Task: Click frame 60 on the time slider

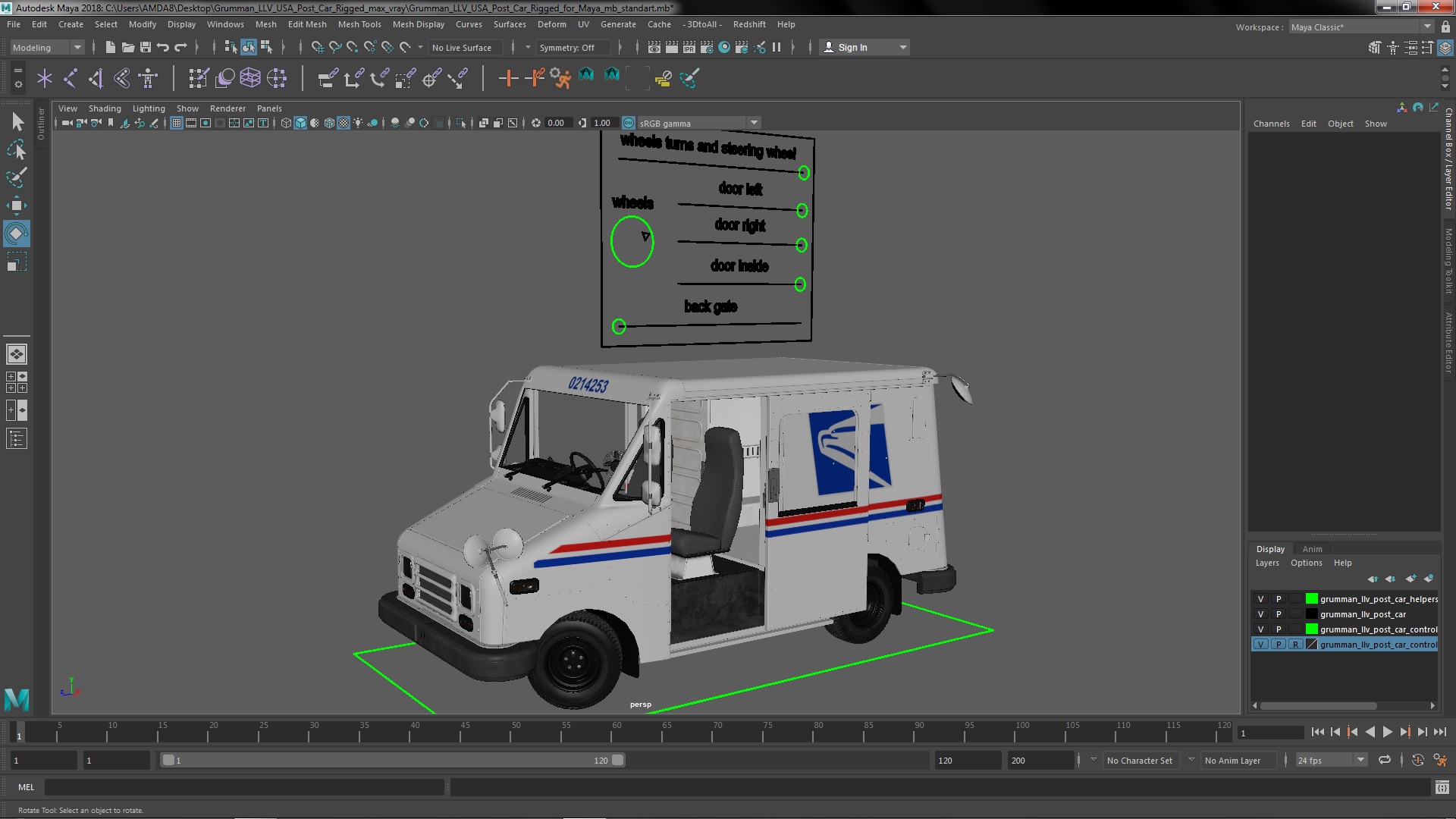Action: pos(617,732)
